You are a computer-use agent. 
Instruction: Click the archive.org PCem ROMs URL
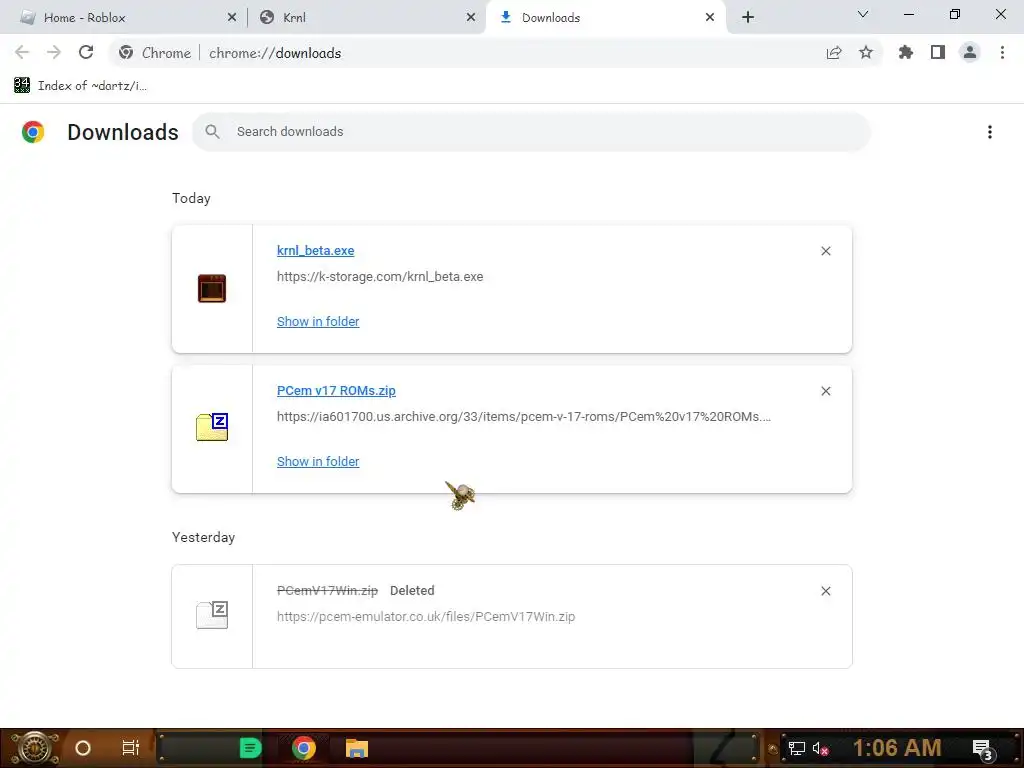524,417
